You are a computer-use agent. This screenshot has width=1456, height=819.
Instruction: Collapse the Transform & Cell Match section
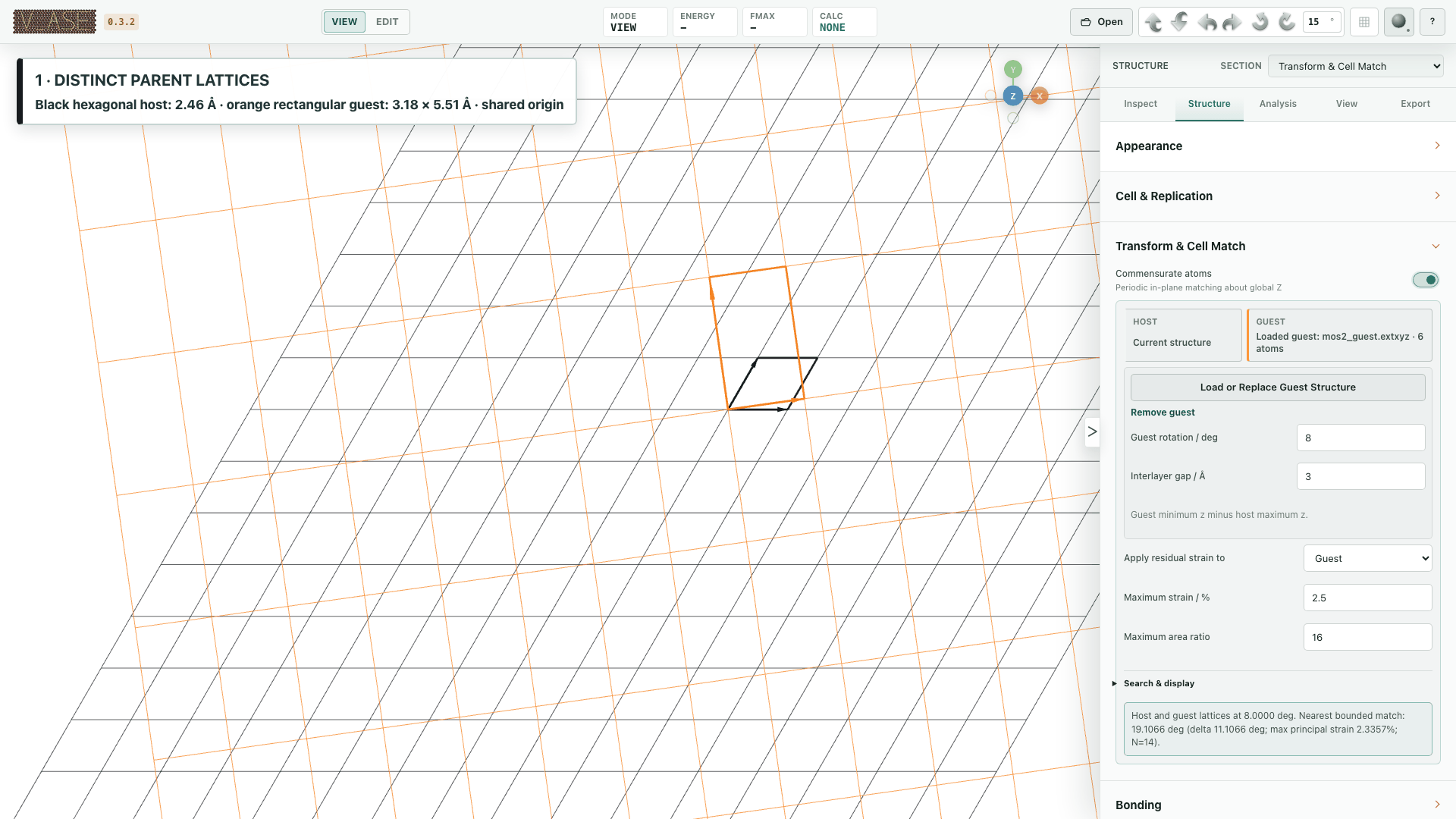pos(1278,246)
